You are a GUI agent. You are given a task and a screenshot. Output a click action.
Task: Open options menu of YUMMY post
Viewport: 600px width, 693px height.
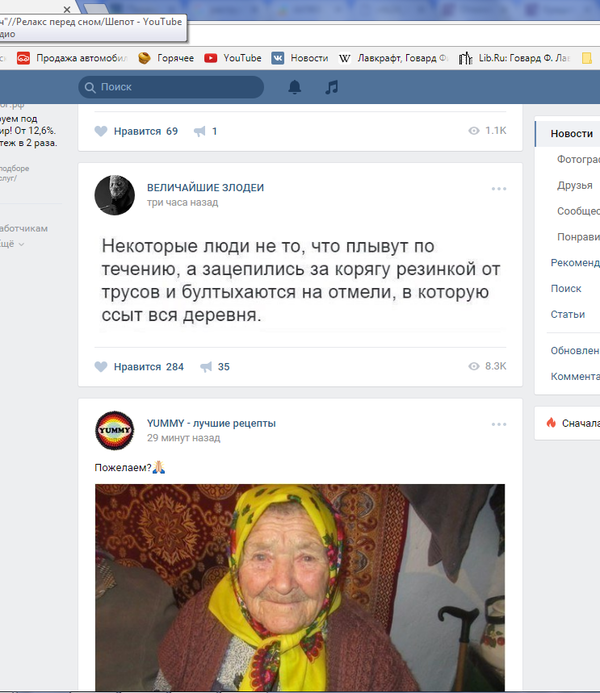[498, 424]
